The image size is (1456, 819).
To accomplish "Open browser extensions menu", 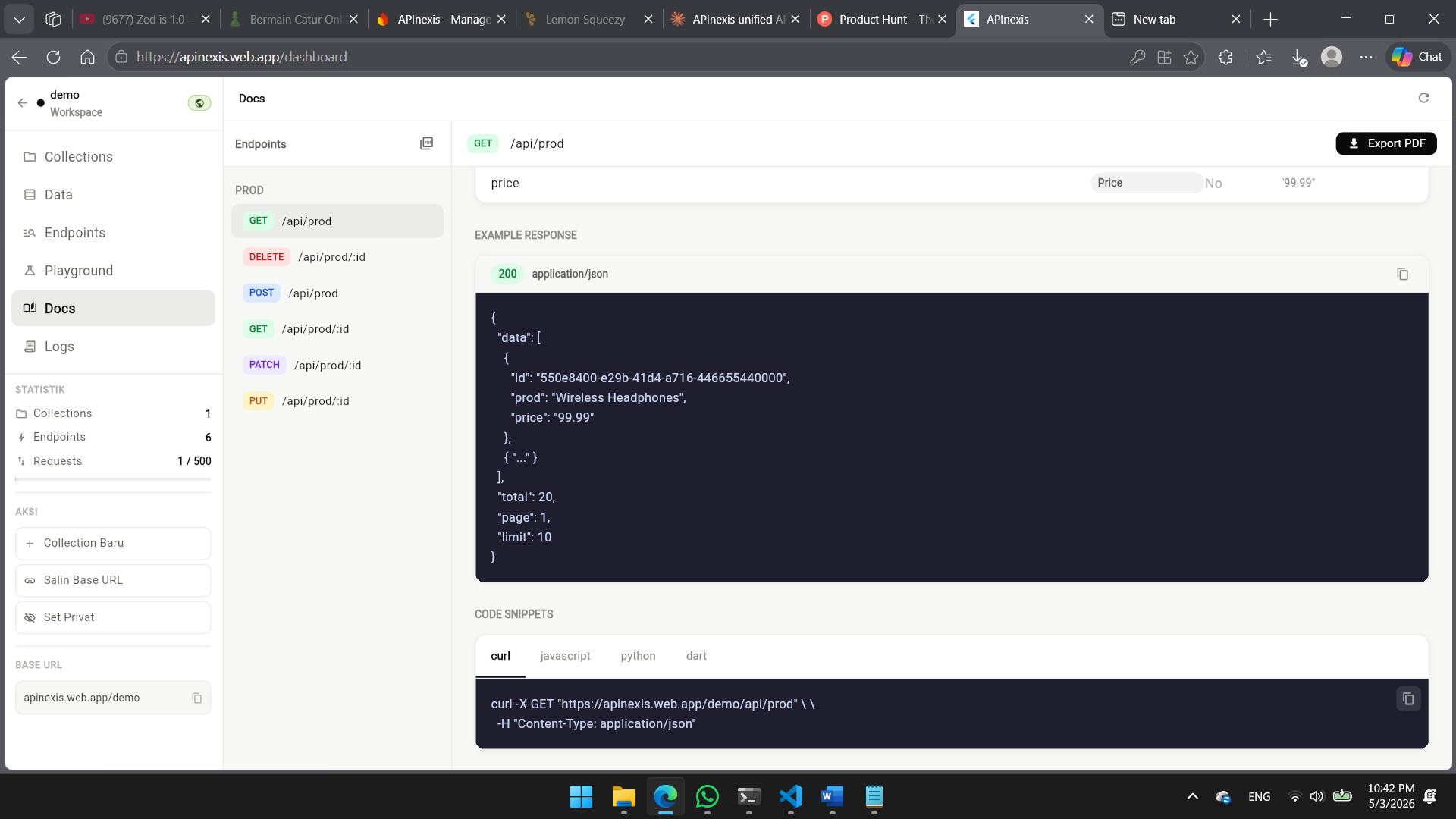I will click(x=1225, y=57).
